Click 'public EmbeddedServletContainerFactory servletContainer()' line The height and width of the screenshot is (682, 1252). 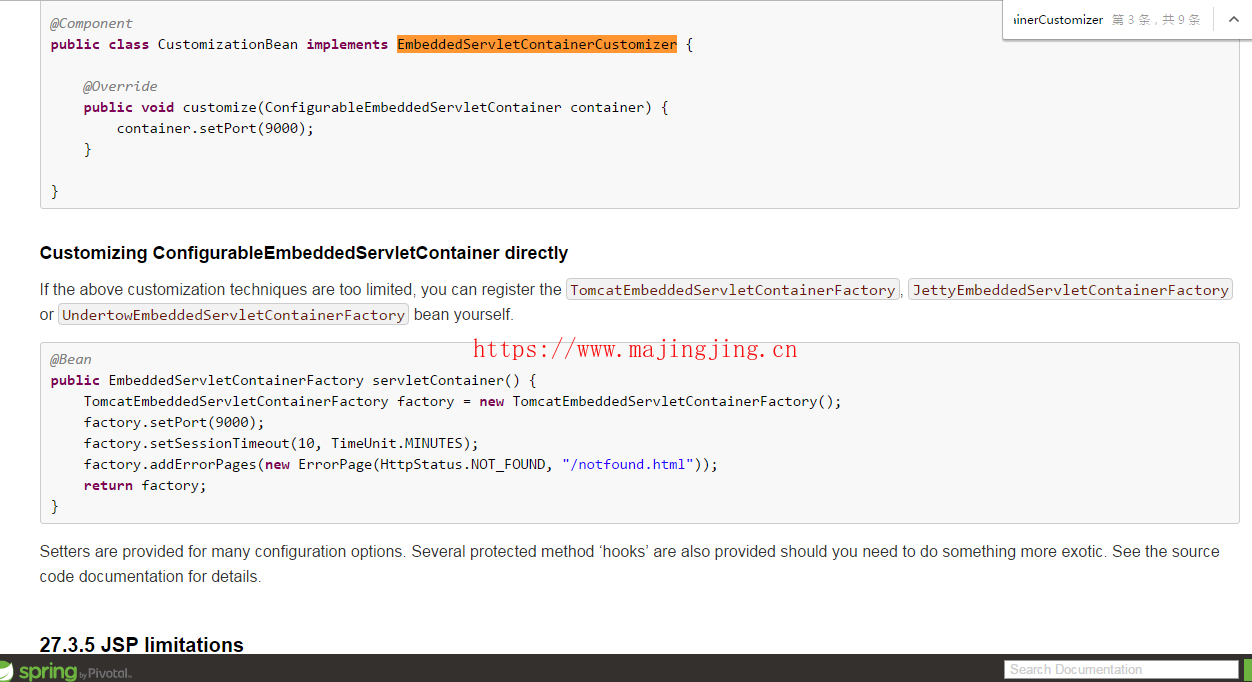pyautogui.click(x=294, y=380)
